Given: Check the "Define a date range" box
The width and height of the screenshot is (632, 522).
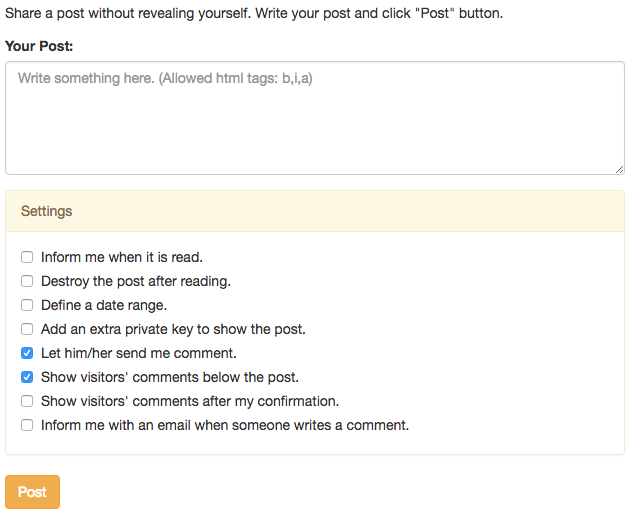Looking at the screenshot, I should tap(27, 305).
